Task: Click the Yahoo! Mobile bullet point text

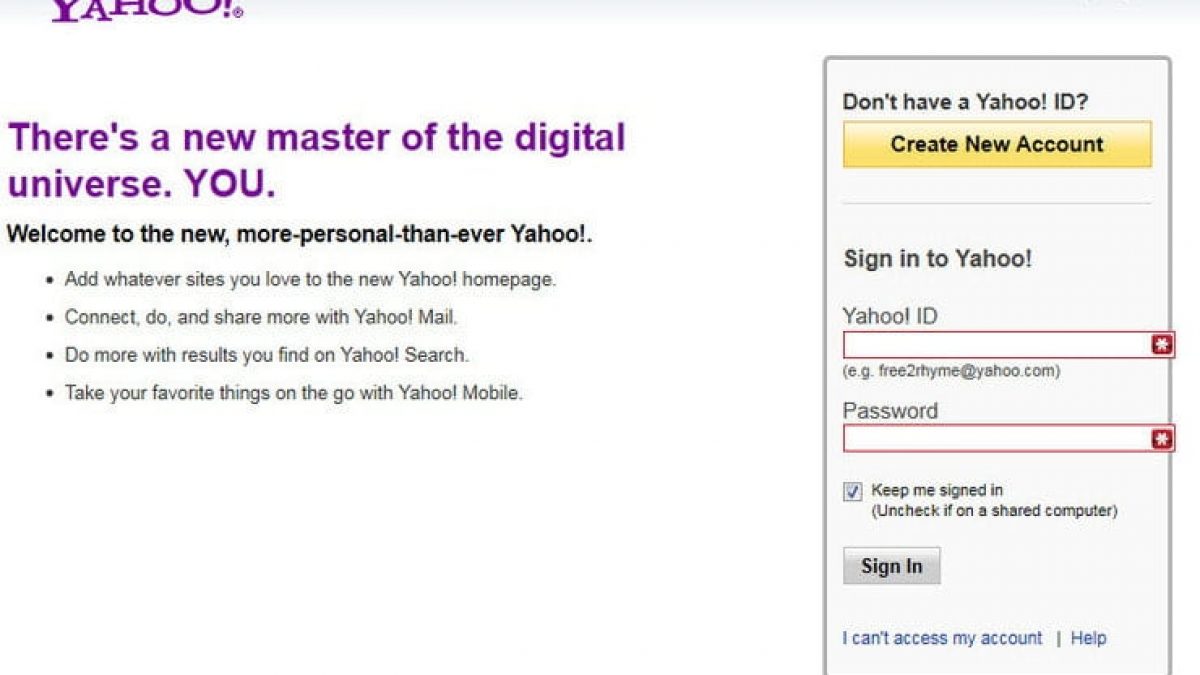Action: click(294, 393)
